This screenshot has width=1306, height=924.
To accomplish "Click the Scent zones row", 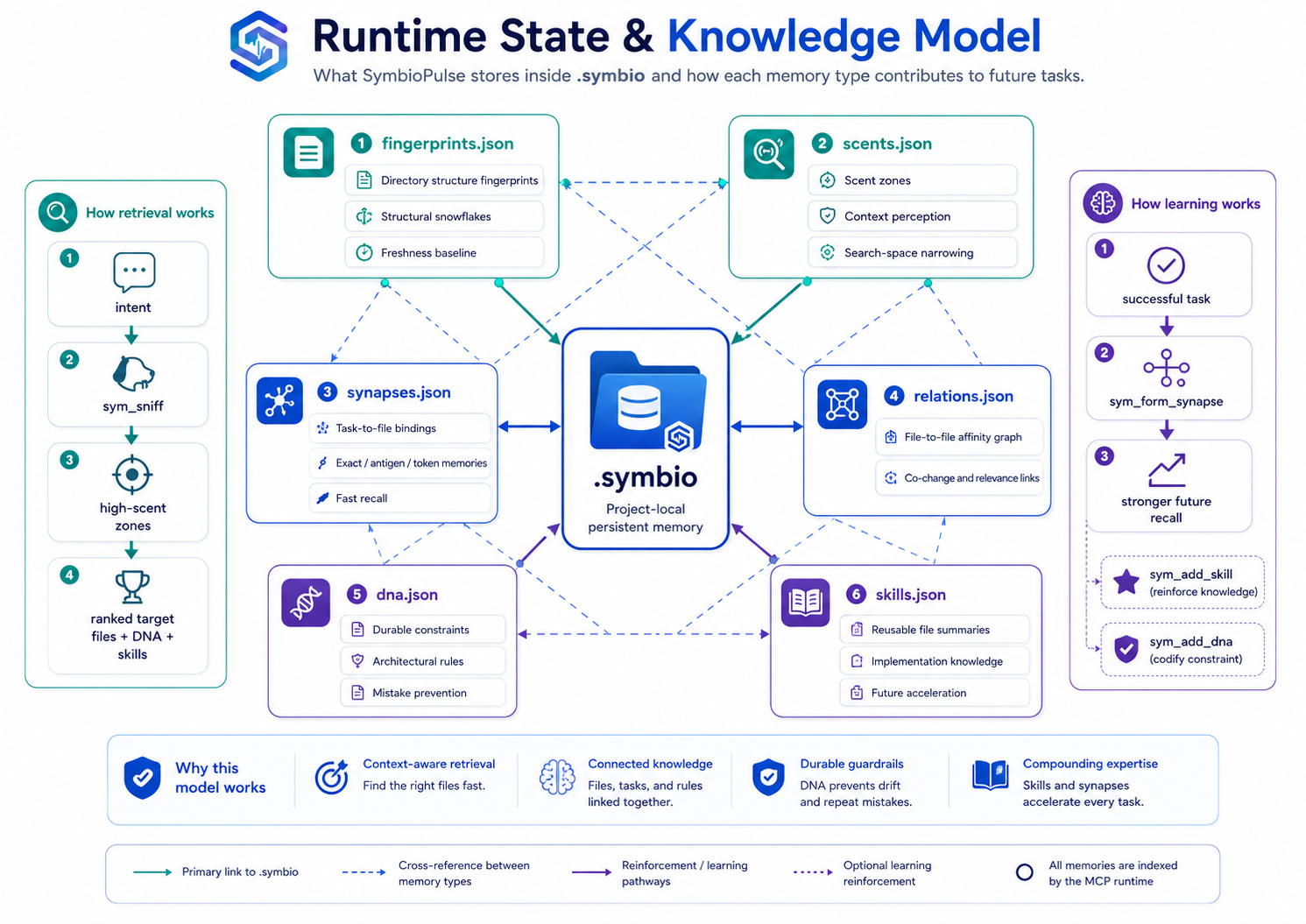I will [912, 180].
